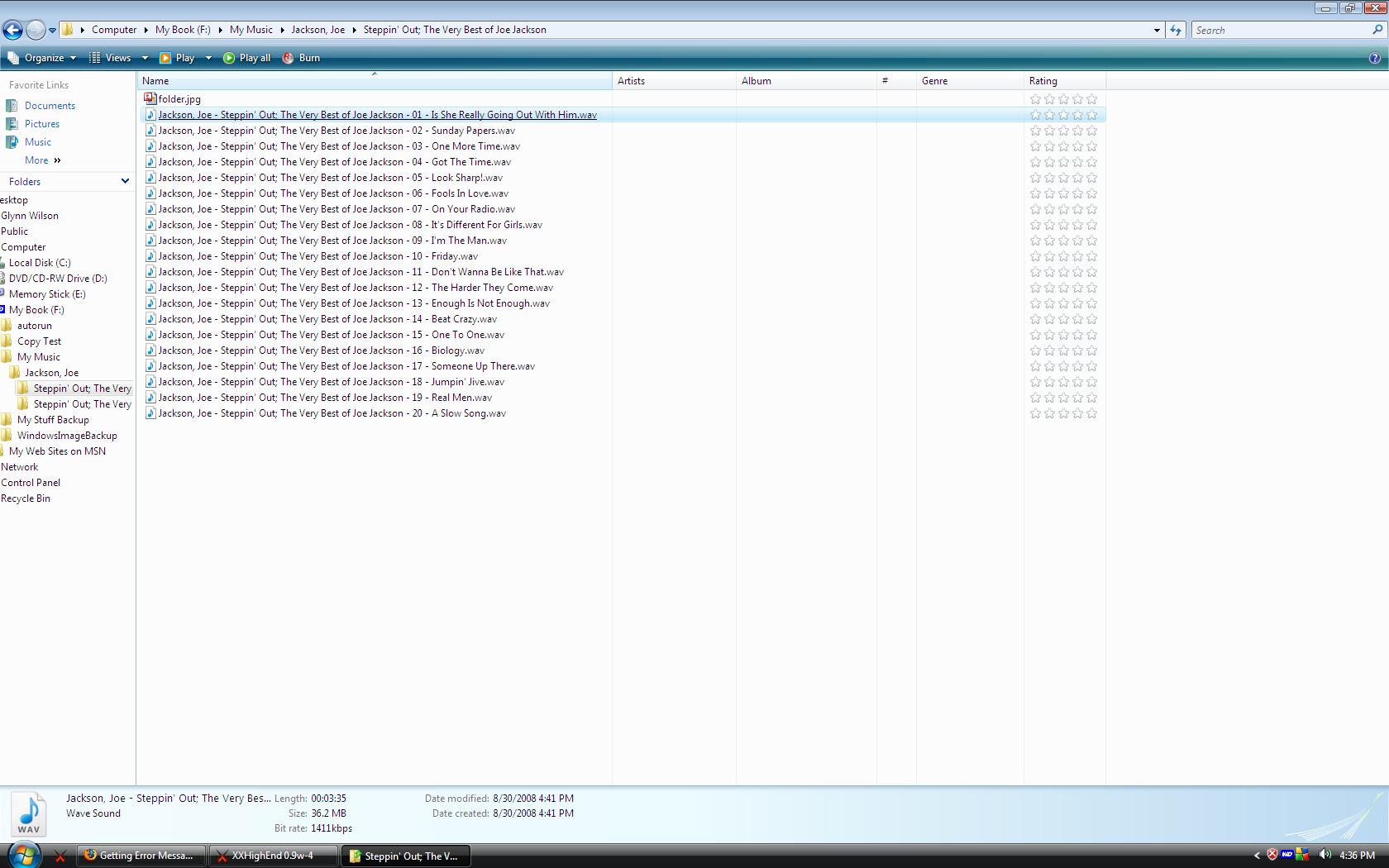The image size is (1389, 868).
Task: Expand the Play dropdown arrow
Action: [208, 58]
